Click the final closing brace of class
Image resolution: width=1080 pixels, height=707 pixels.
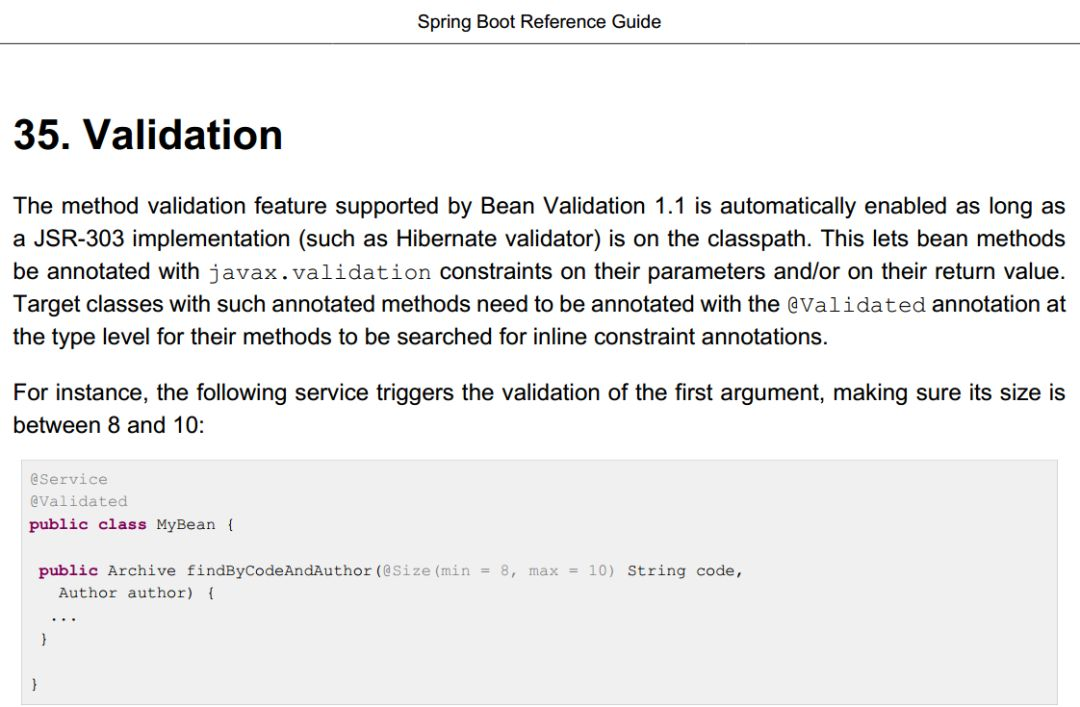[x=34, y=684]
